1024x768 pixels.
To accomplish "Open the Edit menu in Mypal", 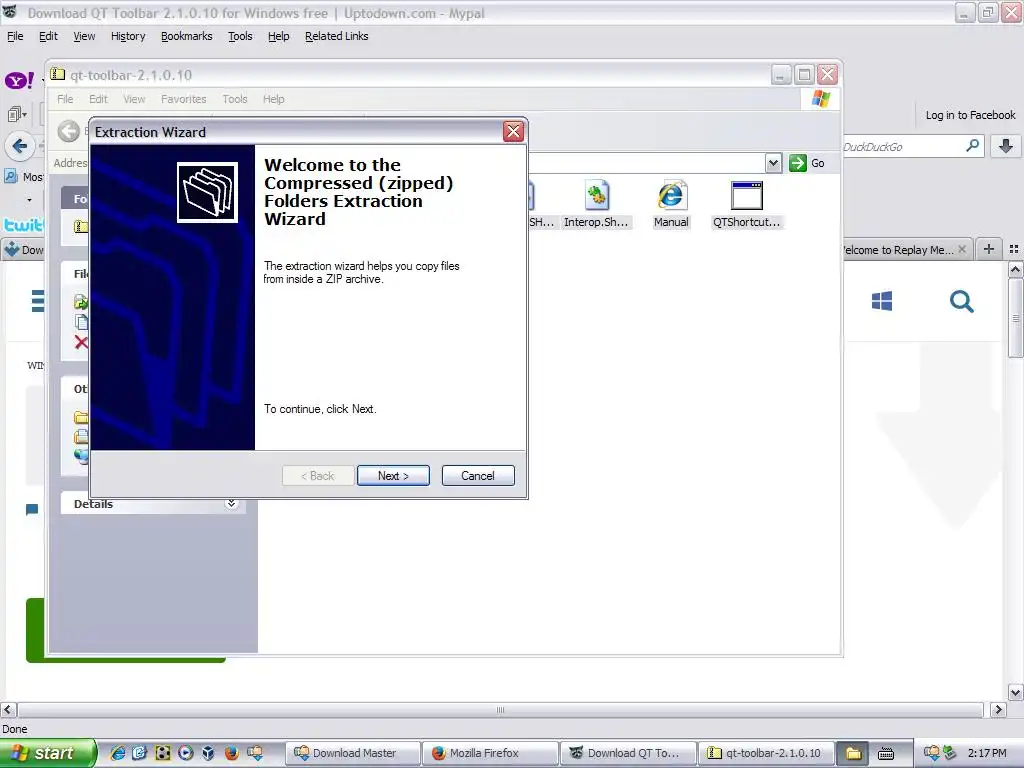I will (x=48, y=36).
